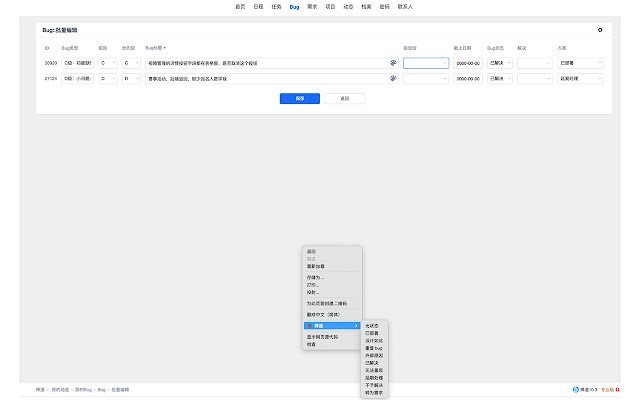The width and height of the screenshot is (640, 400).
Task: Select 重复 bug in the 禅道 submenu
Action: pyautogui.click(x=374, y=348)
